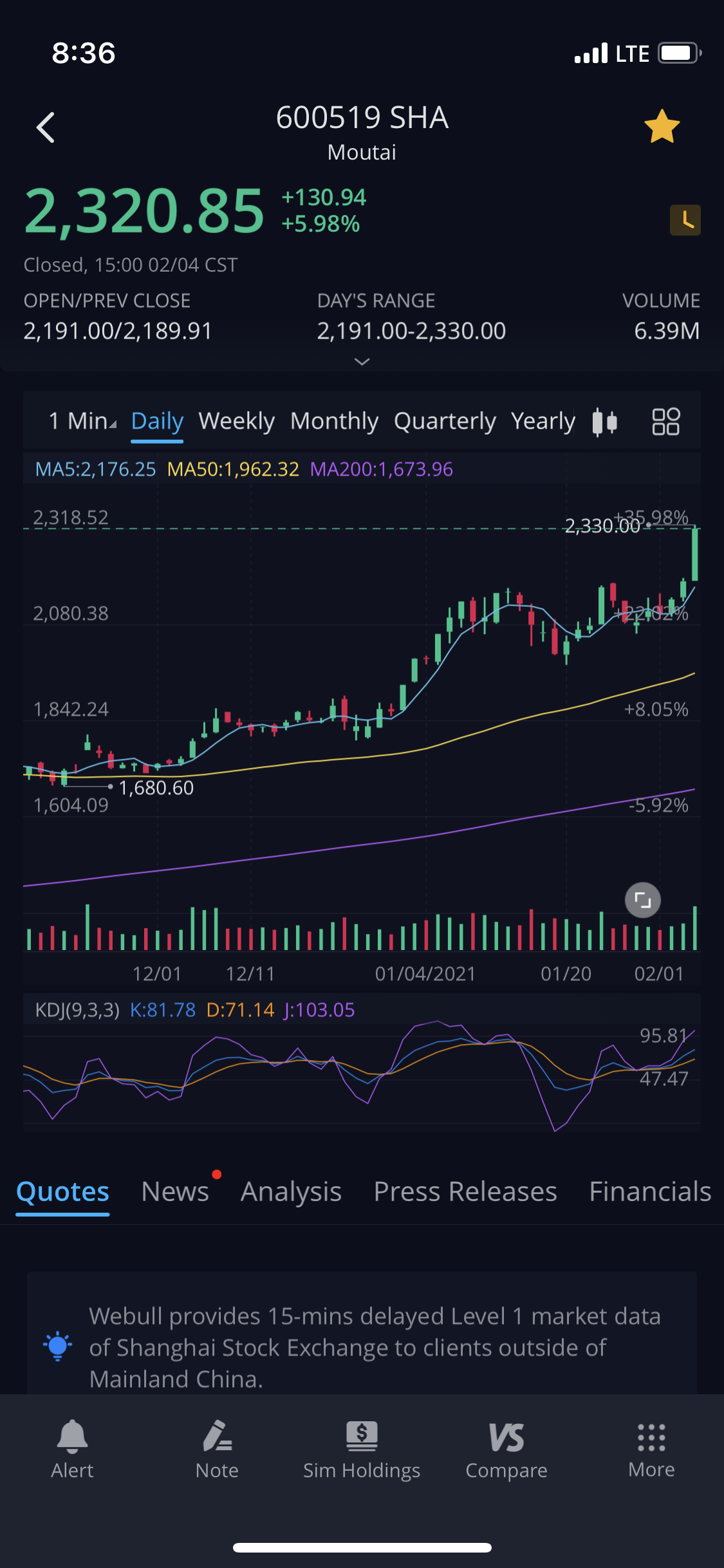Tap the MA5 moving average label
Screen dimensions: 724x1568
pos(95,469)
